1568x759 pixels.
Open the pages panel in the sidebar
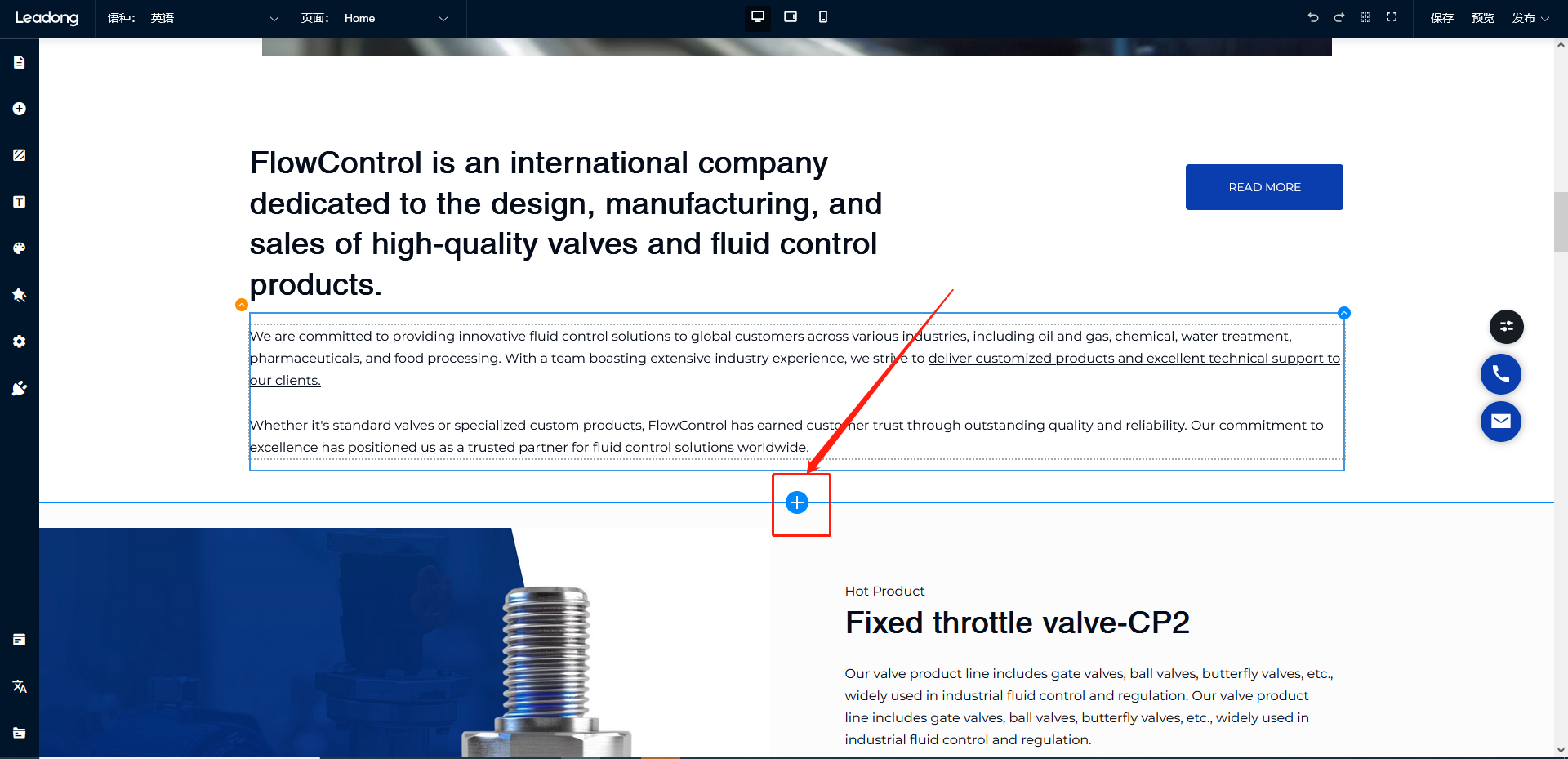pos(20,62)
